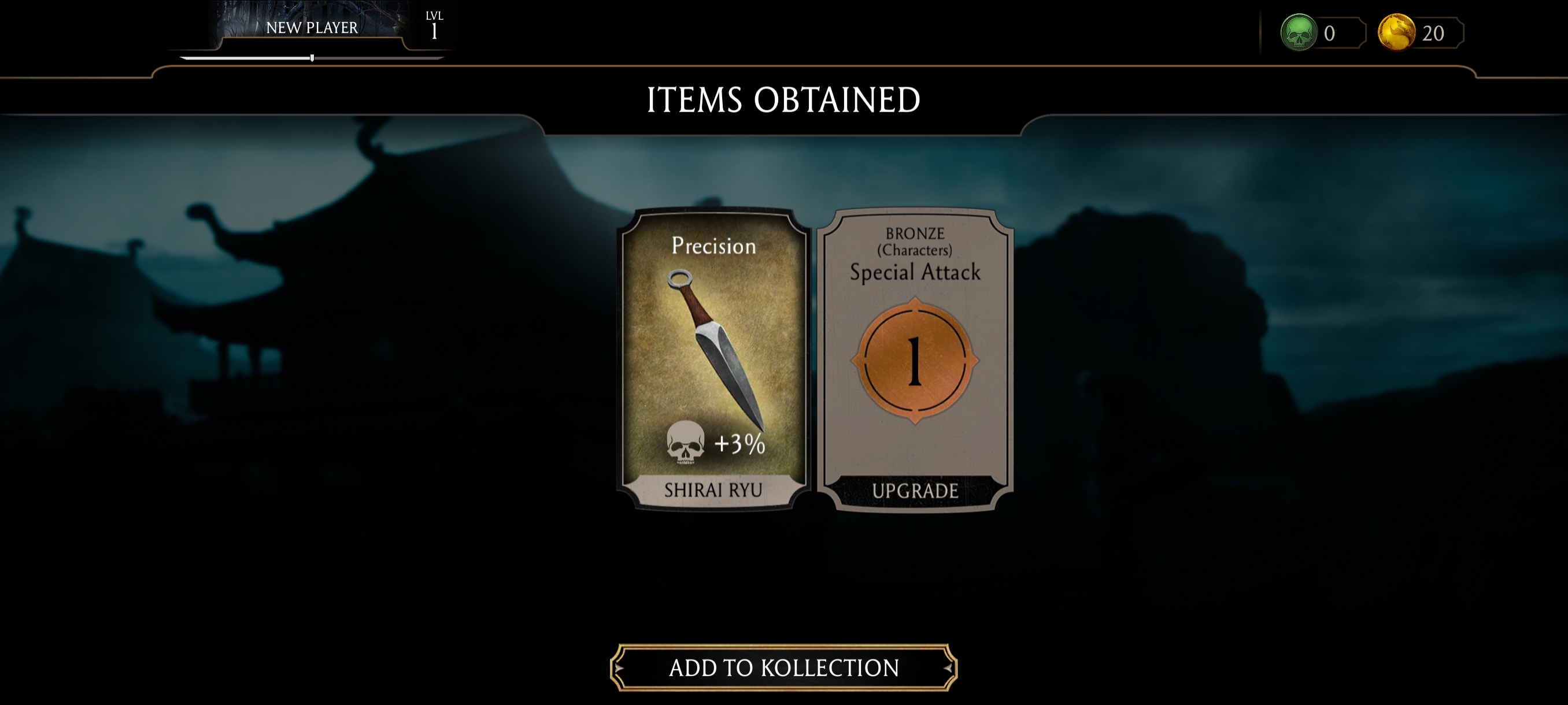Tap the skull icon beside +3%
1568x705 pixels.
pos(685,442)
